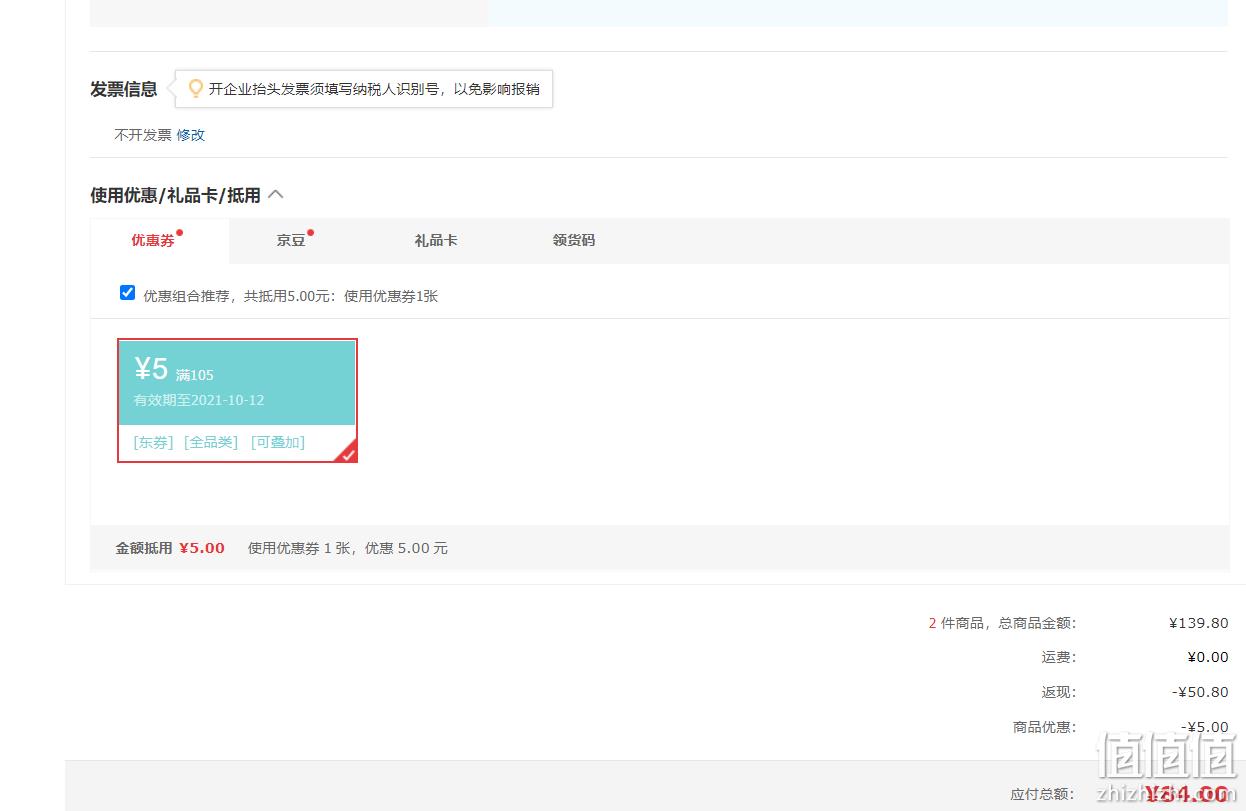Click the 不开发票 text

pos(143,135)
